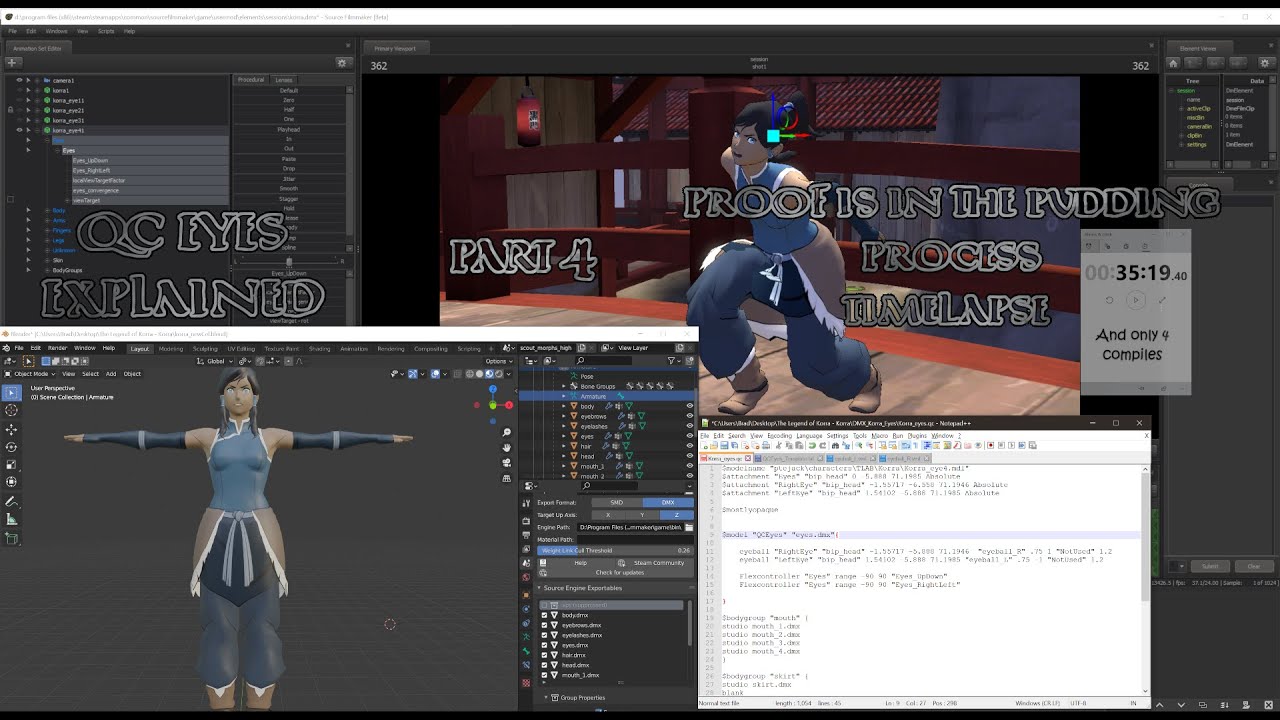1280x720 pixels.
Task: Toggle hair.dmx exportable checkbox
Action: click(x=545, y=655)
